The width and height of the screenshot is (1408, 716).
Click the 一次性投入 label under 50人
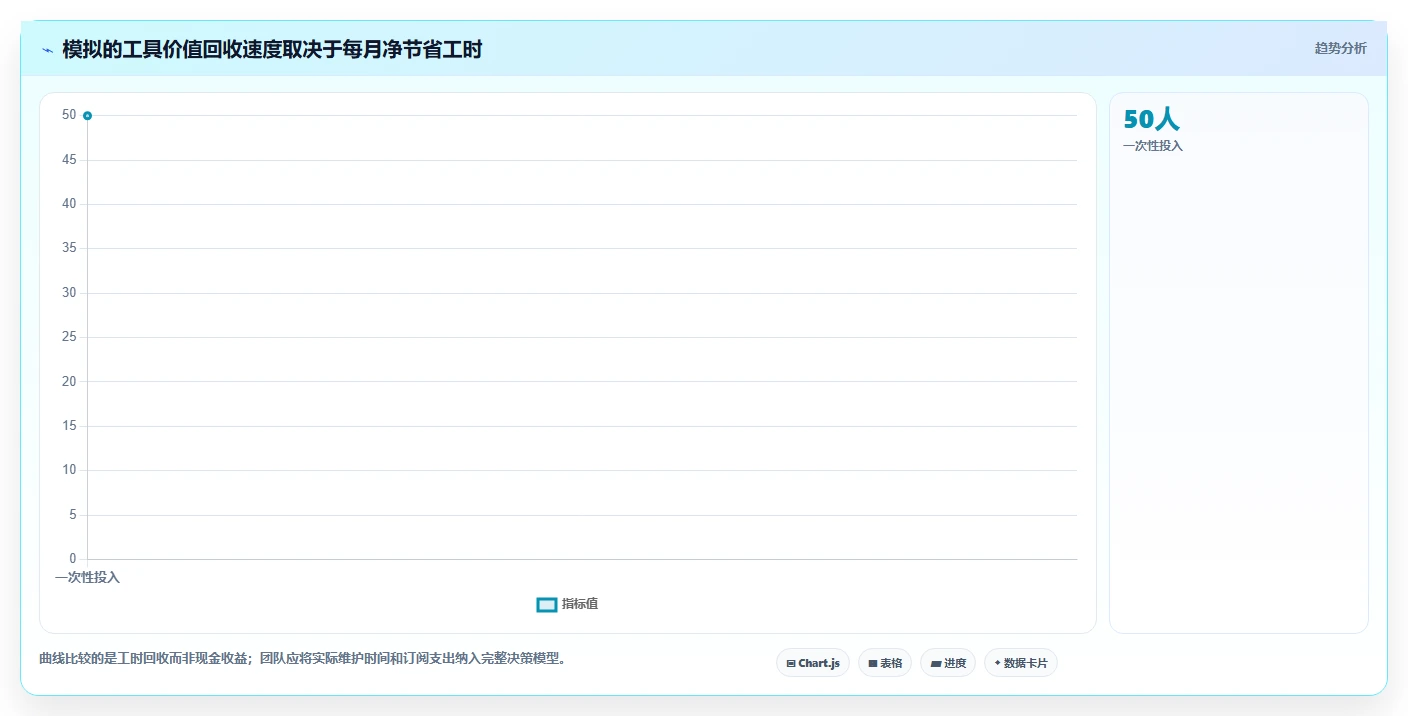tap(1153, 146)
